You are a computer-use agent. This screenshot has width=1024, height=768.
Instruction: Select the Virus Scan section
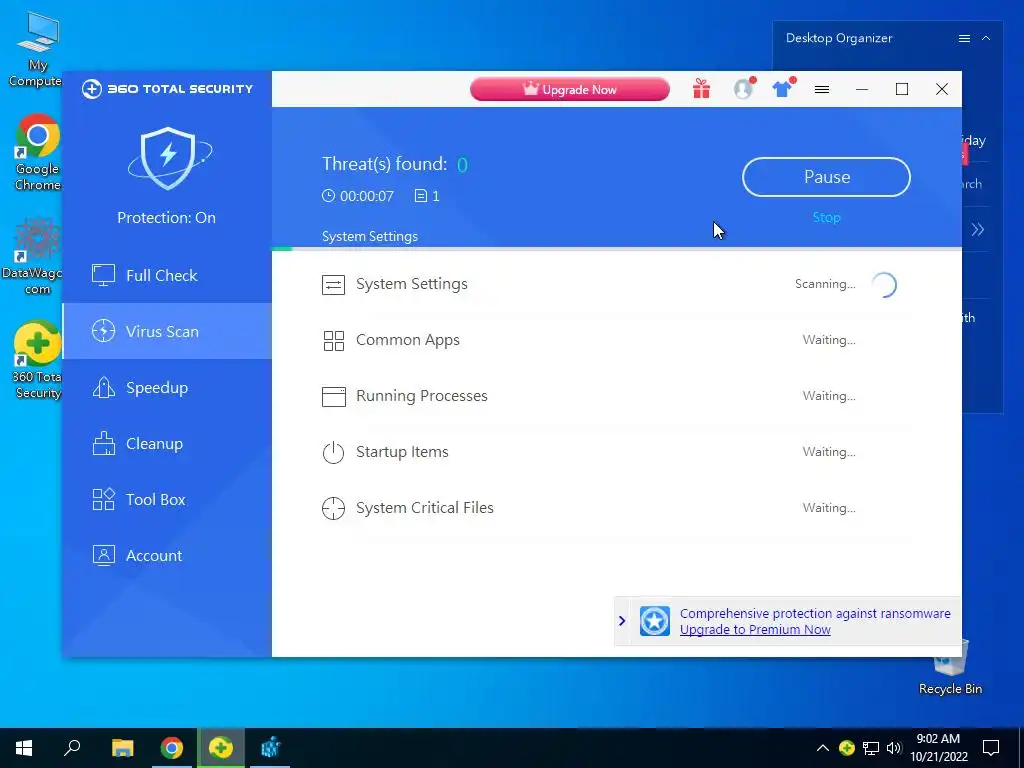[x=167, y=331]
